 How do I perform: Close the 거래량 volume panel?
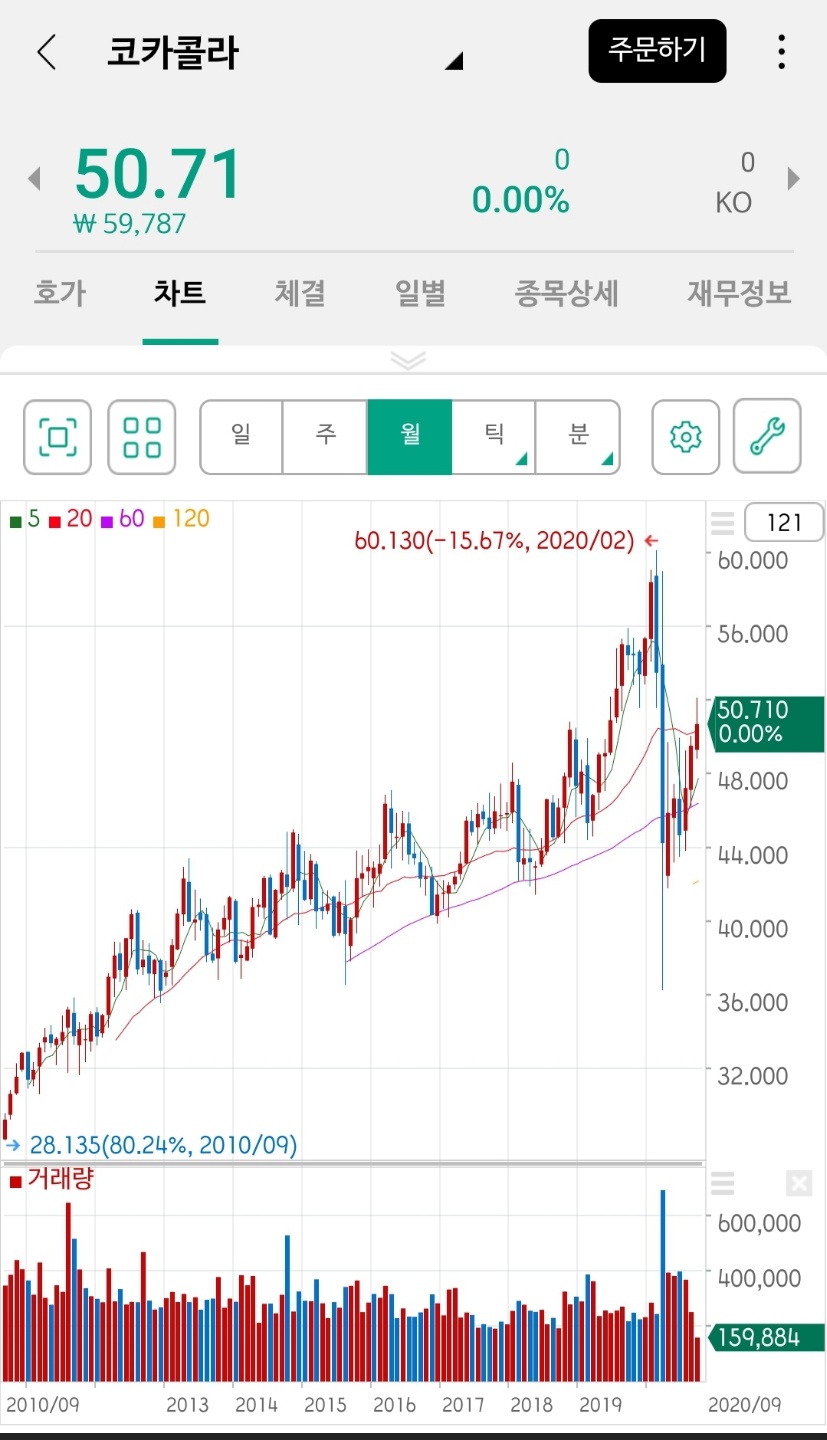pos(799,1184)
